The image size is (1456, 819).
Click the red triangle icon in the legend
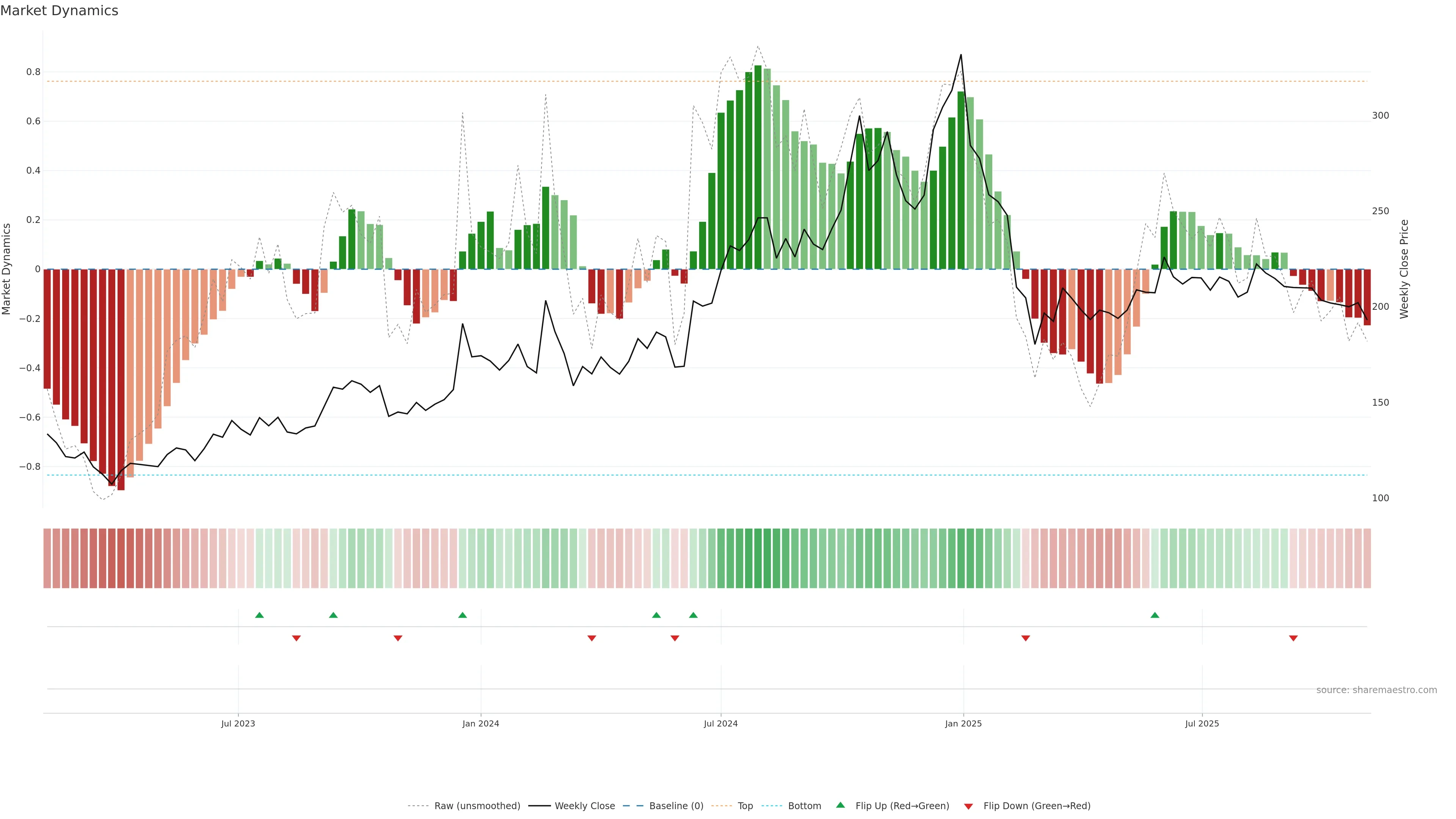[968, 806]
